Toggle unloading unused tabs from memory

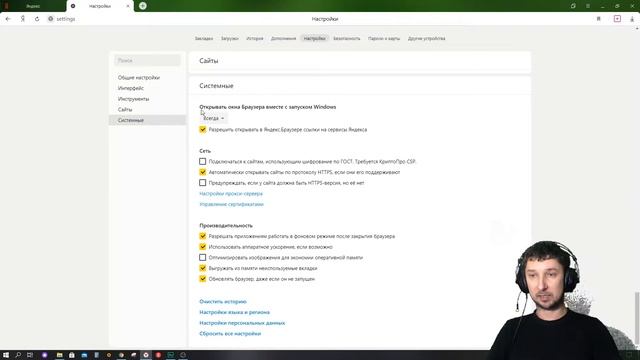(x=202, y=268)
